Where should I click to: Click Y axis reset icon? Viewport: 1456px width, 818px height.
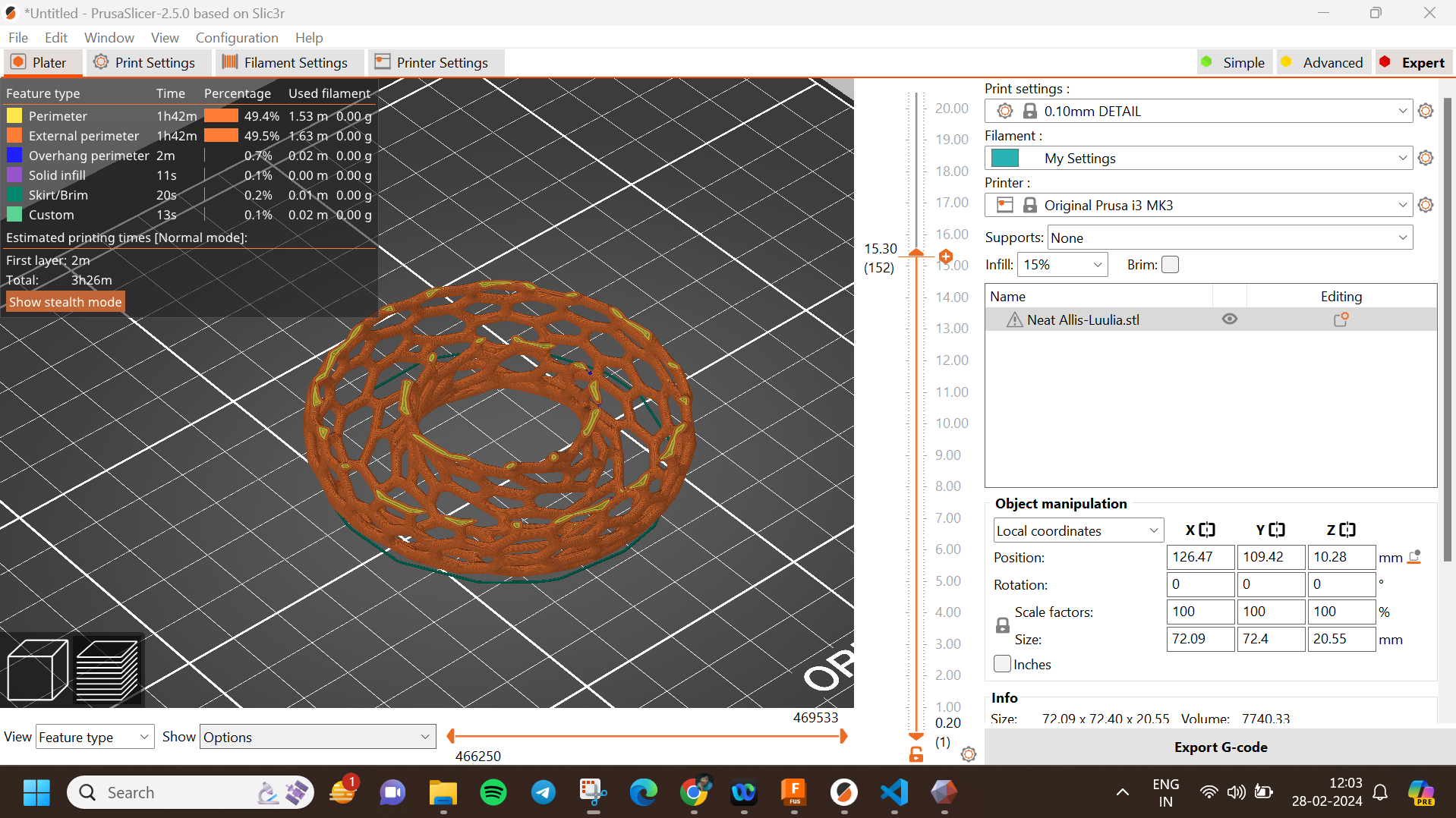pyautogui.click(x=1277, y=530)
